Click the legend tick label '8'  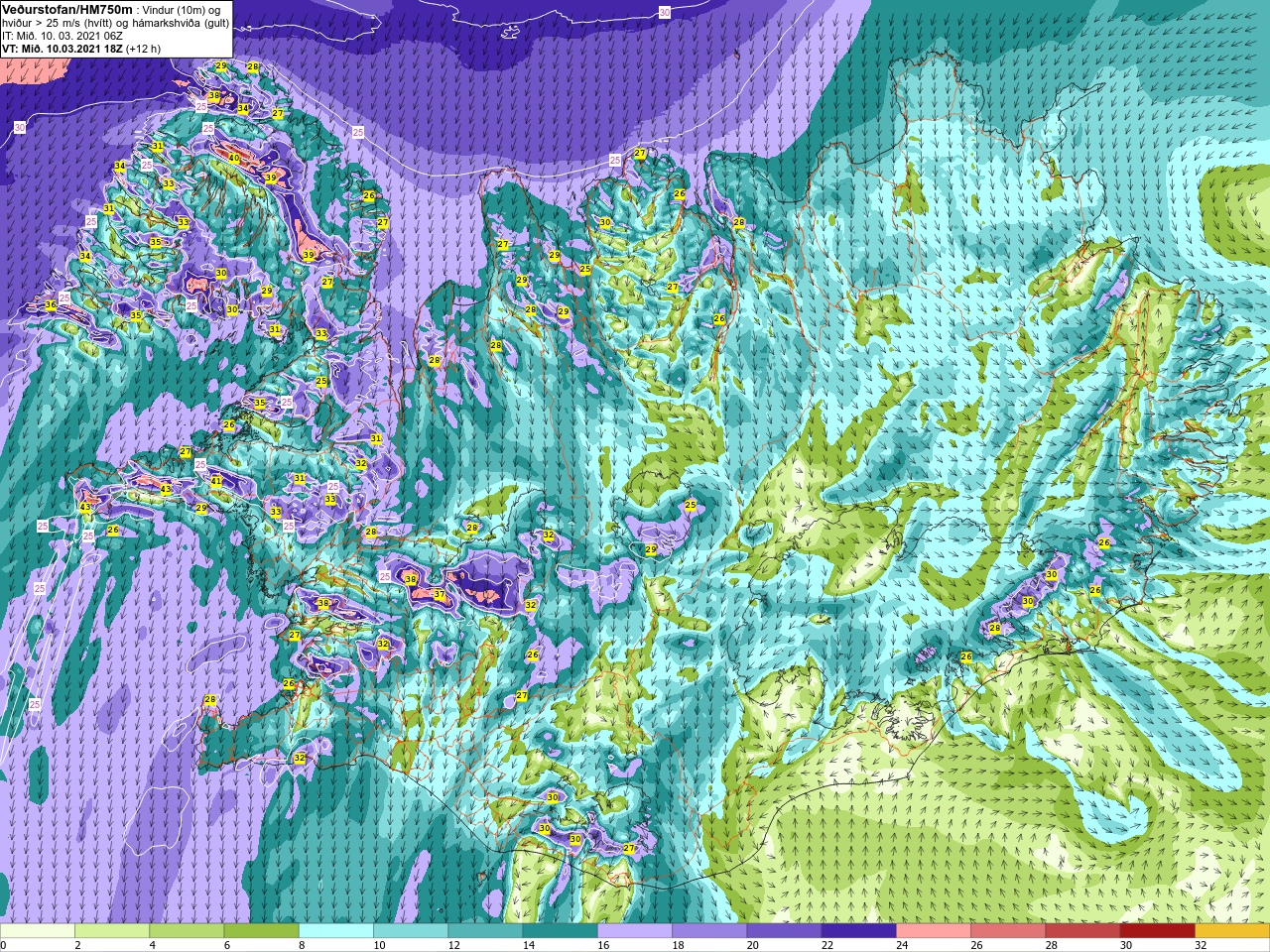[x=302, y=945]
